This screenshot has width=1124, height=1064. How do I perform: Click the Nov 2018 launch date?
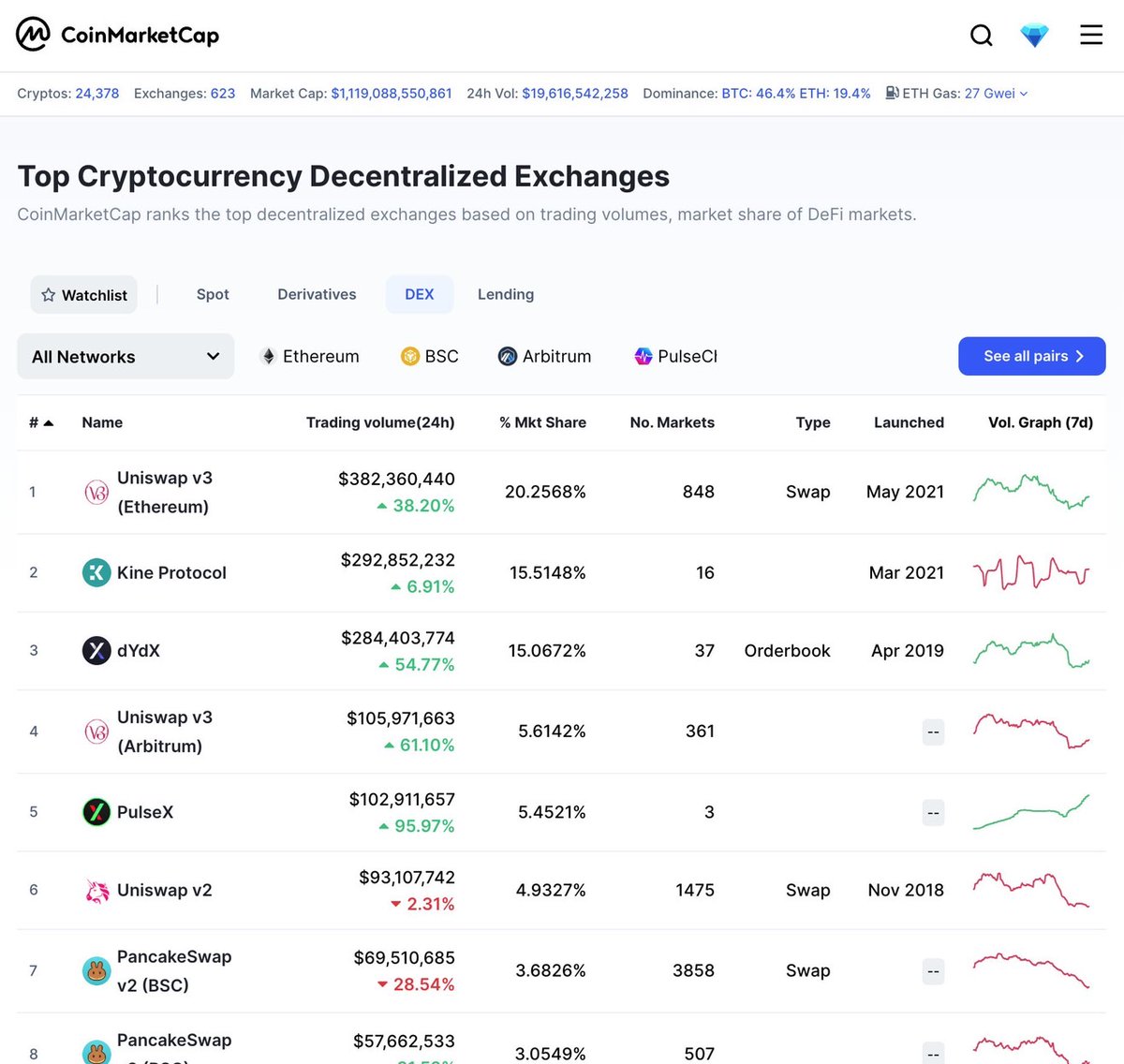tap(906, 890)
